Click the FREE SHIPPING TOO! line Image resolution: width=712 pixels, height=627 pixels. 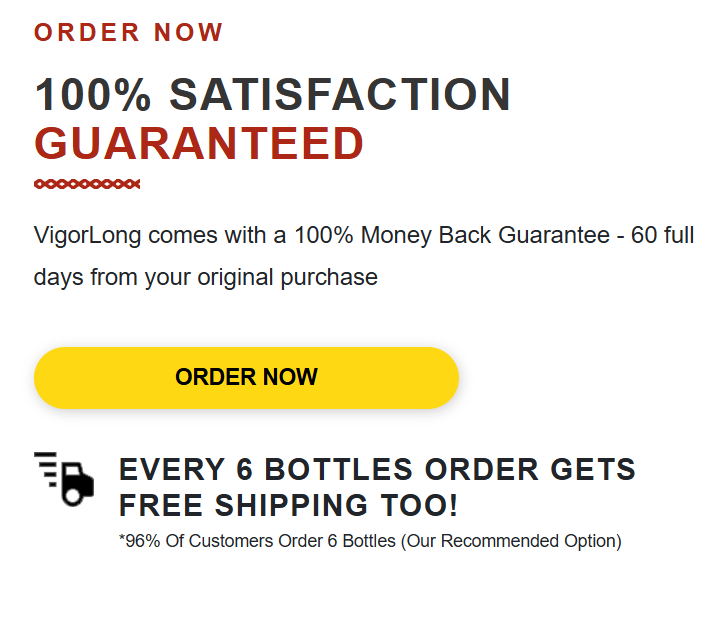pyautogui.click(x=288, y=505)
